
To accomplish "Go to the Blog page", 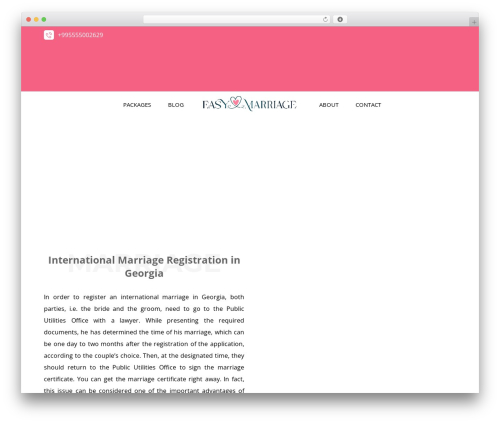I will point(176,105).
